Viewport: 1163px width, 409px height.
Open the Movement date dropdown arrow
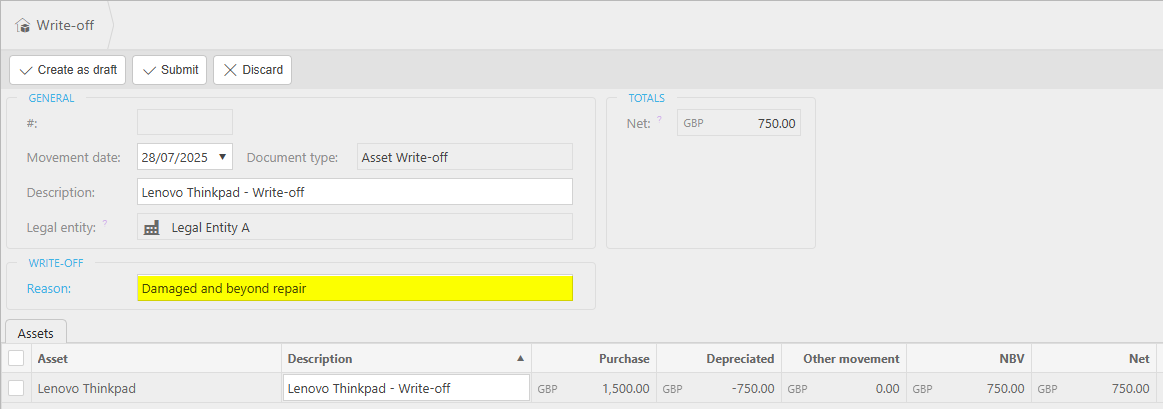(222, 157)
